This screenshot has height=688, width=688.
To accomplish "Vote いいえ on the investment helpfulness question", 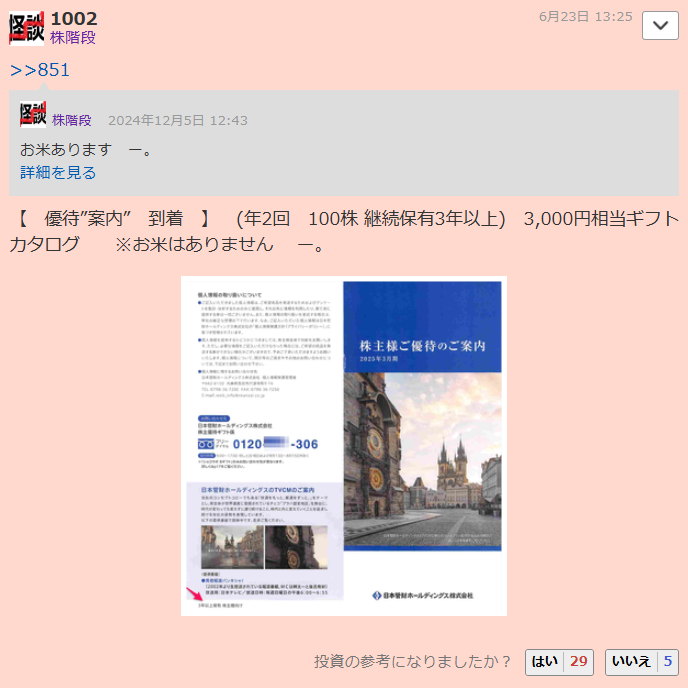I will [x=642, y=662].
